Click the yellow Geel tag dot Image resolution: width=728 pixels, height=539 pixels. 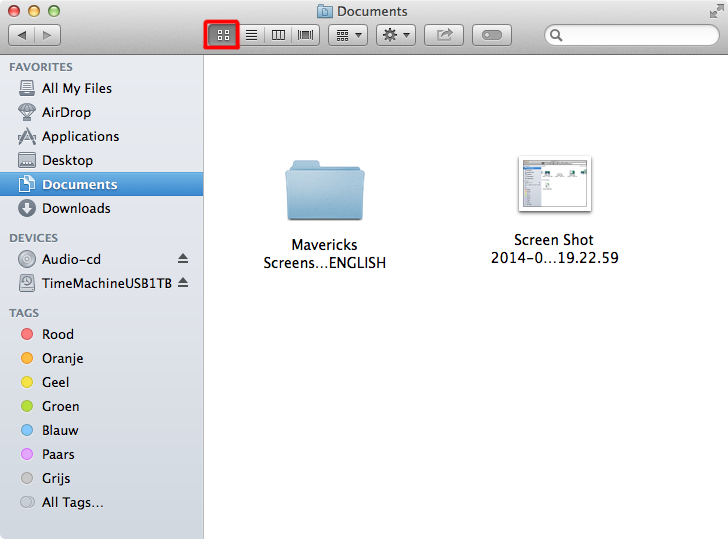(27, 382)
